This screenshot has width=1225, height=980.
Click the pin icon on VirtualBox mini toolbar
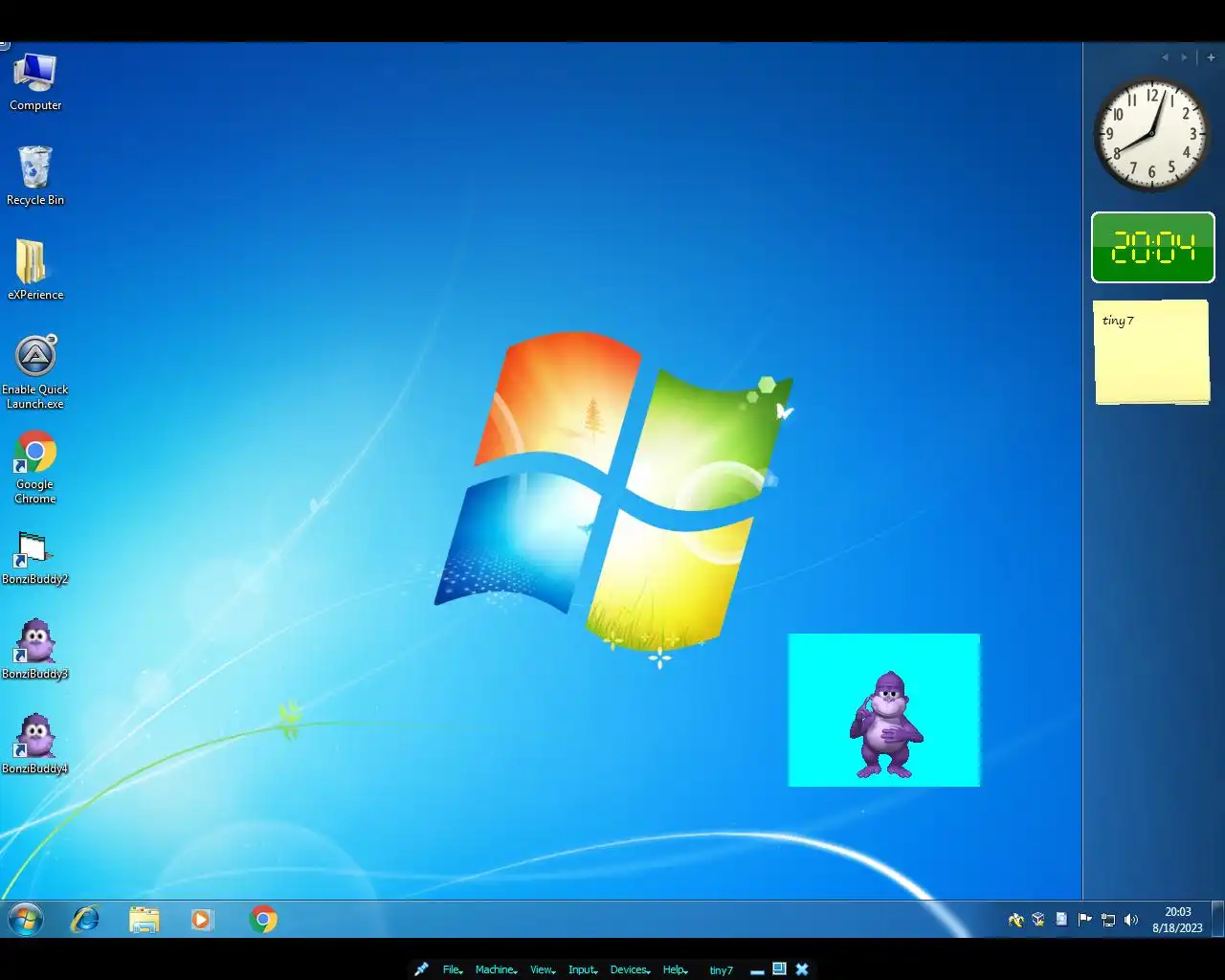pyautogui.click(x=421, y=969)
